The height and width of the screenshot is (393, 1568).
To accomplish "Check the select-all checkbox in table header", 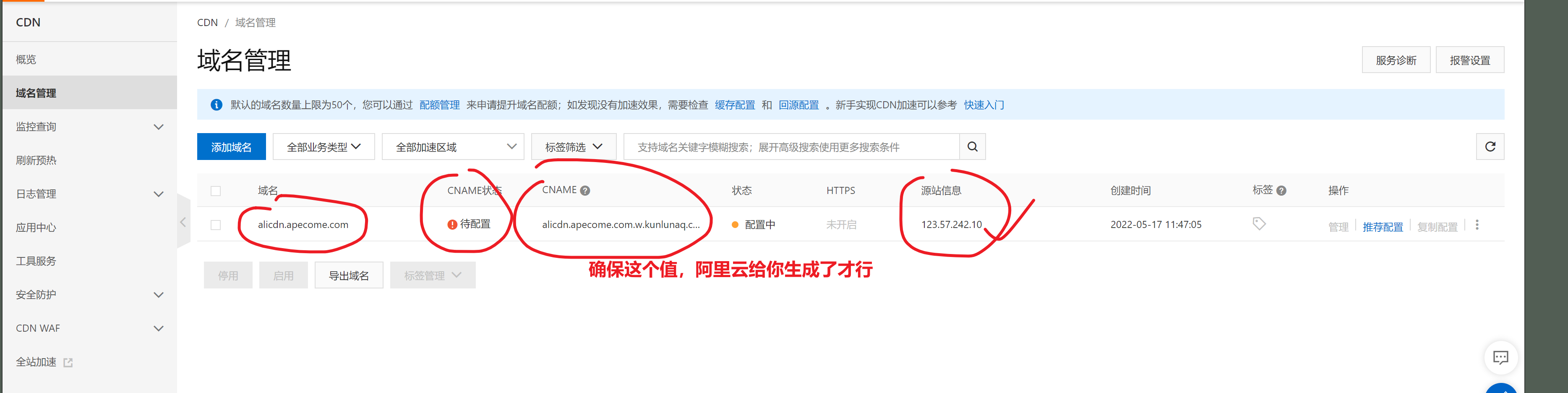I will click(216, 191).
